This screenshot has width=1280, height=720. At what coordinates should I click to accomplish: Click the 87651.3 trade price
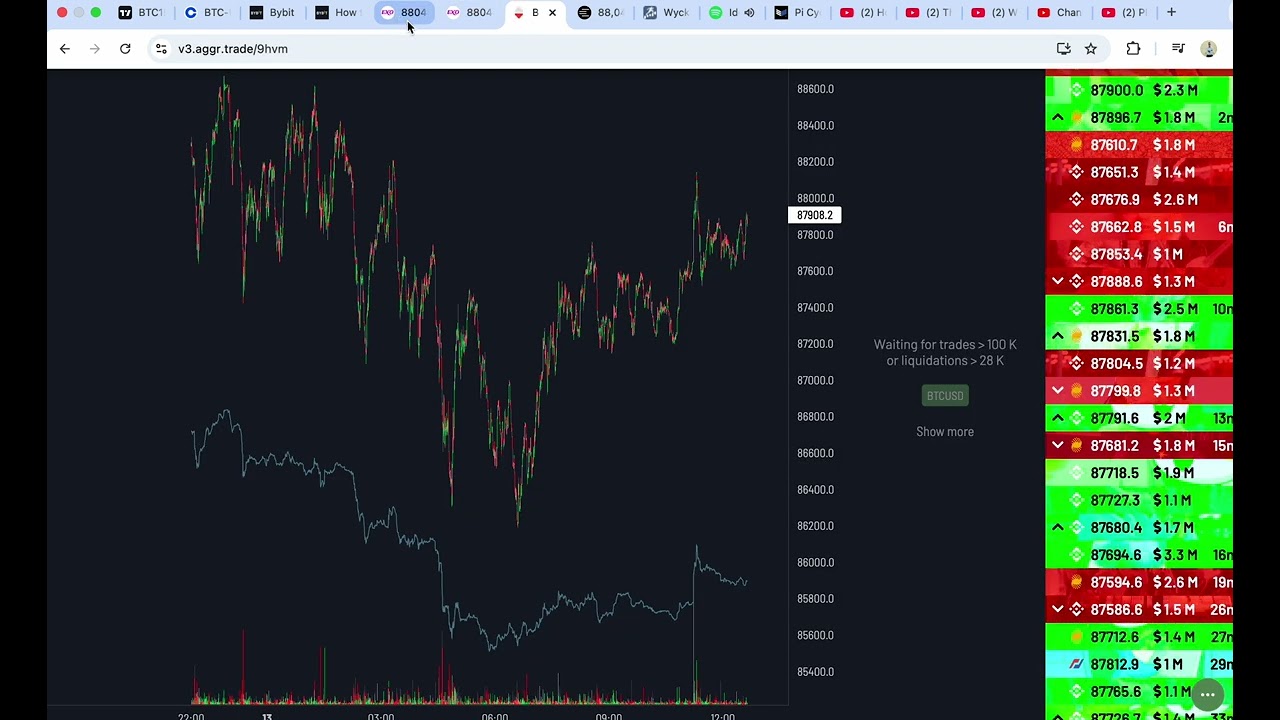coord(1114,172)
